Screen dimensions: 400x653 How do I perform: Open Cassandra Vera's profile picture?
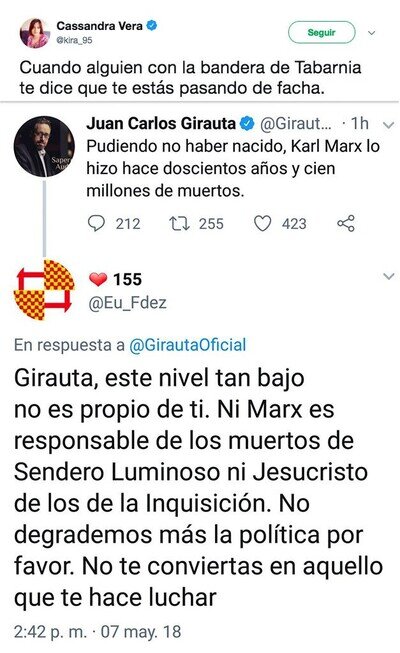click(x=34, y=33)
